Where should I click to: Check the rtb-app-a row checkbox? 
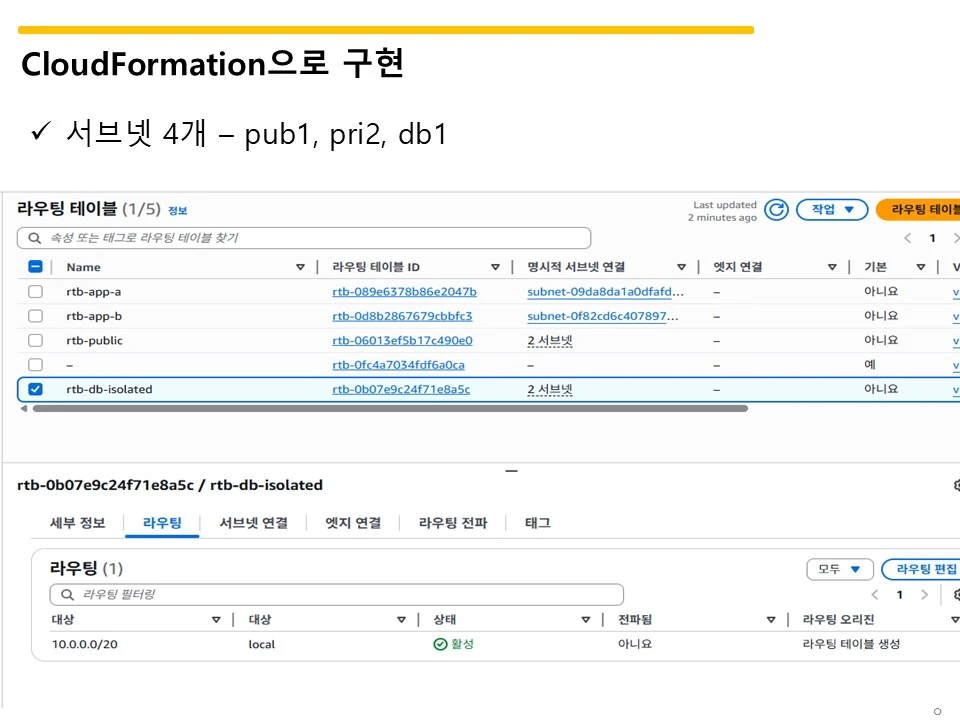[36, 291]
